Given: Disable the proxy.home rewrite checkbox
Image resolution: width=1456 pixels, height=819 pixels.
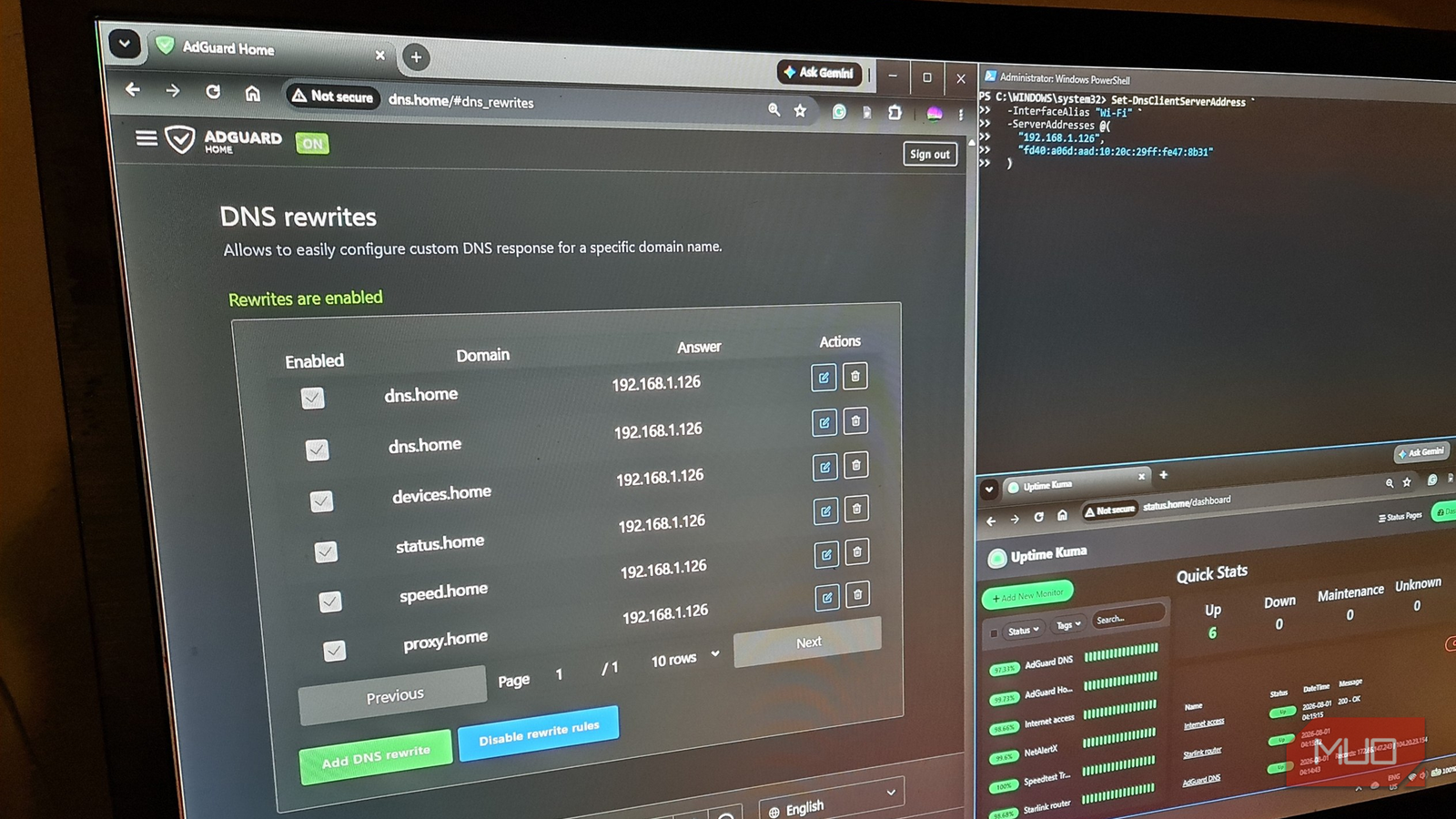Looking at the screenshot, I should 334,651.
